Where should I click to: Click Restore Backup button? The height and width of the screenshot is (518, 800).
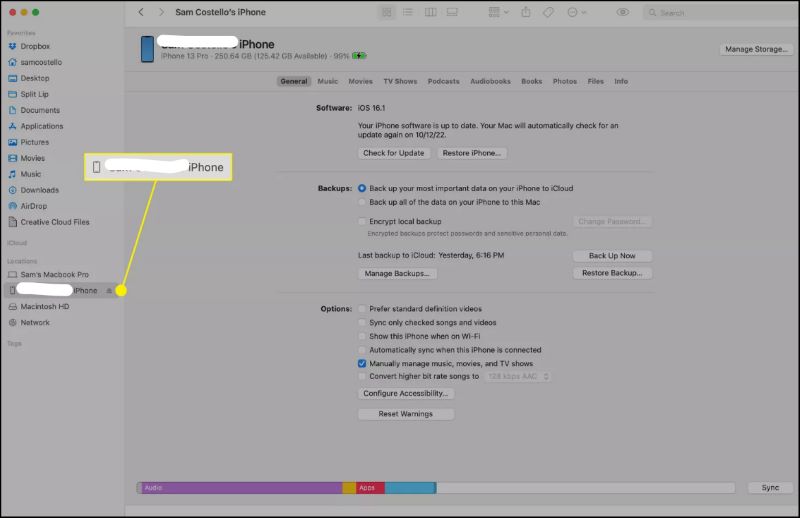tap(612, 273)
